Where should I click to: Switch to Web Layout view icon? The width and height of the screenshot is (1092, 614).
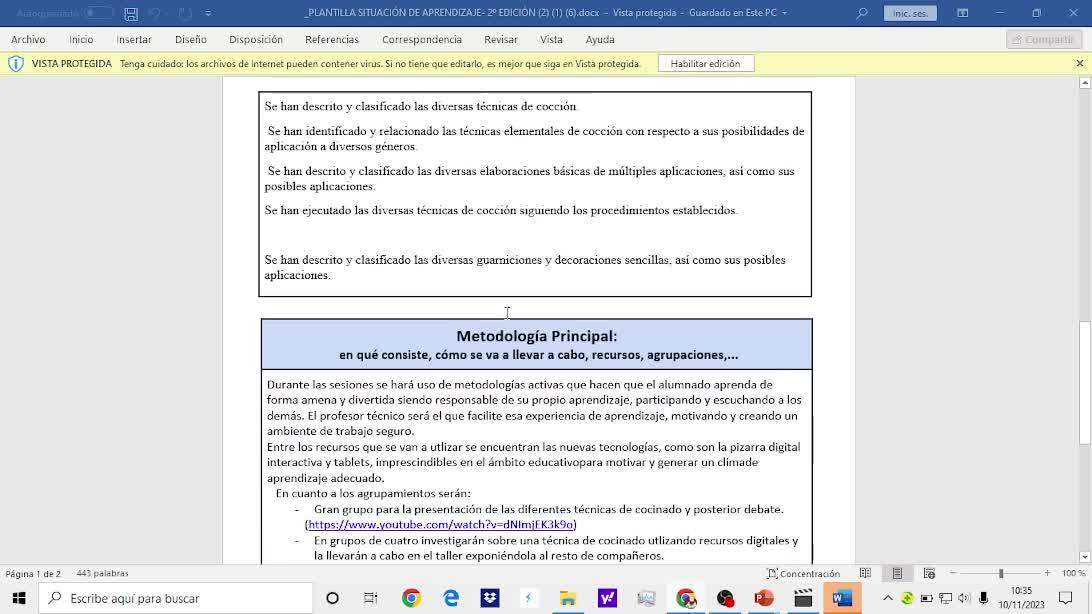click(929, 573)
